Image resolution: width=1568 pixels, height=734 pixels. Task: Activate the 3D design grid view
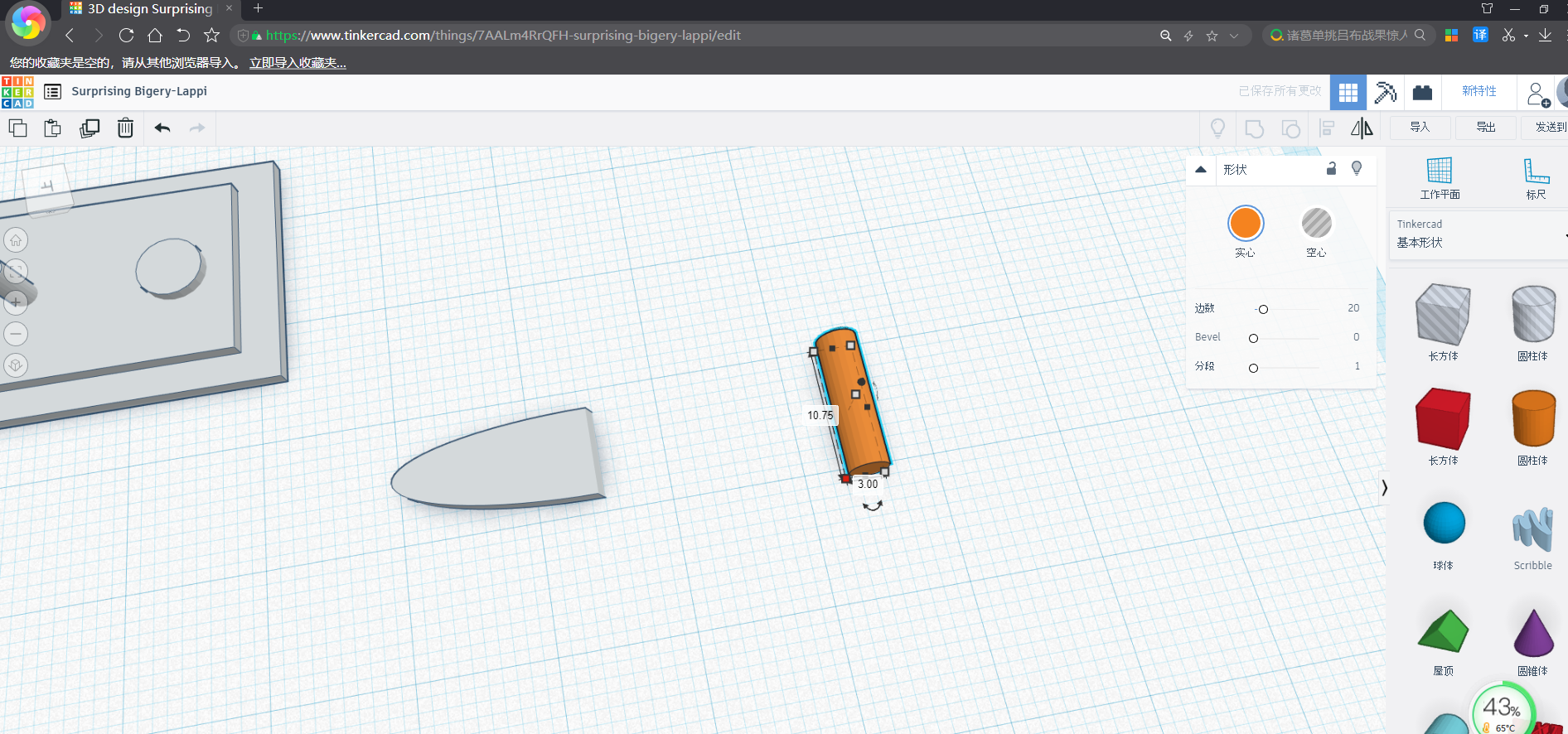pos(1348,92)
